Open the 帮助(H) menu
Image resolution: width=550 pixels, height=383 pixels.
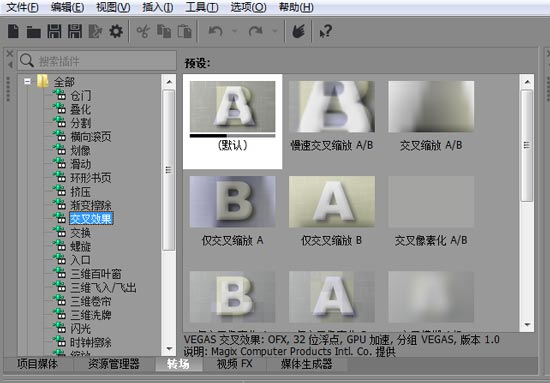tap(296, 7)
